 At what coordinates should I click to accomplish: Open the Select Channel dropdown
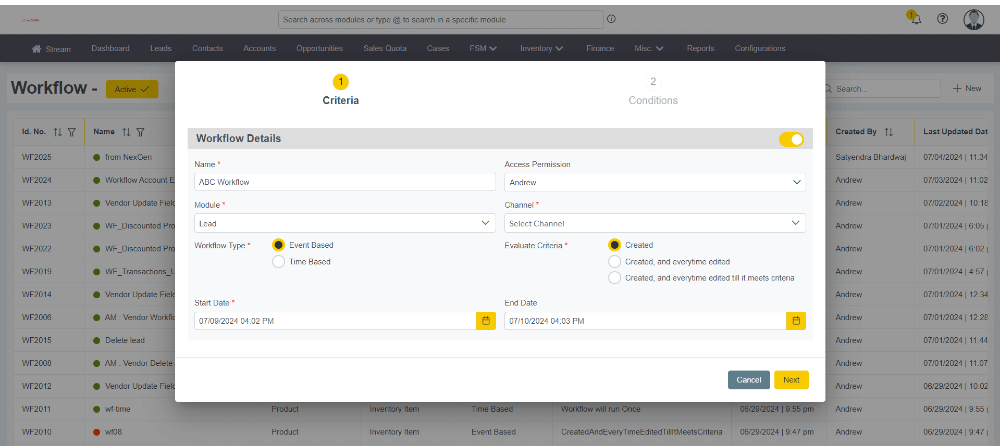[654, 224]
